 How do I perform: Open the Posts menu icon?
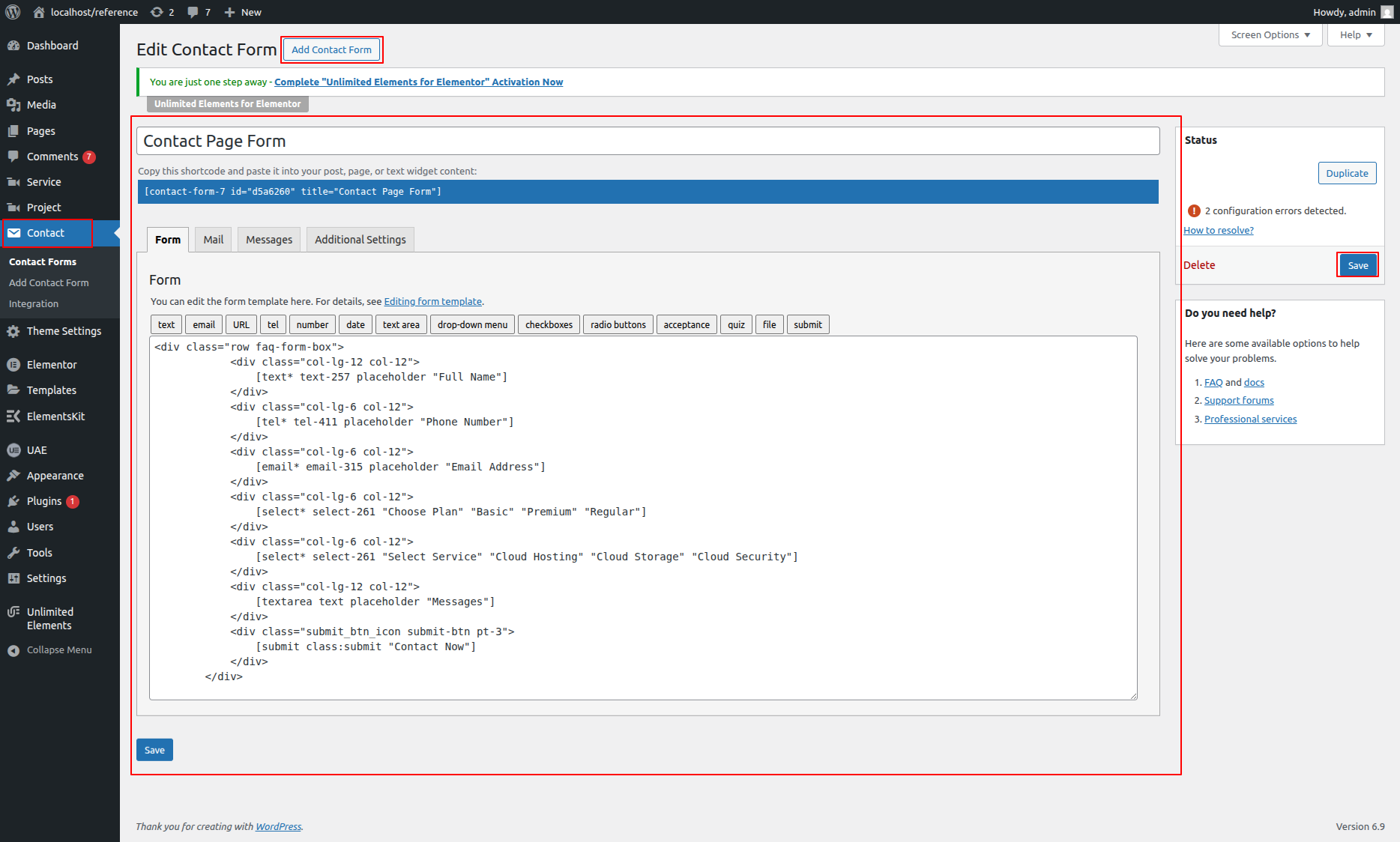[13, 79]
